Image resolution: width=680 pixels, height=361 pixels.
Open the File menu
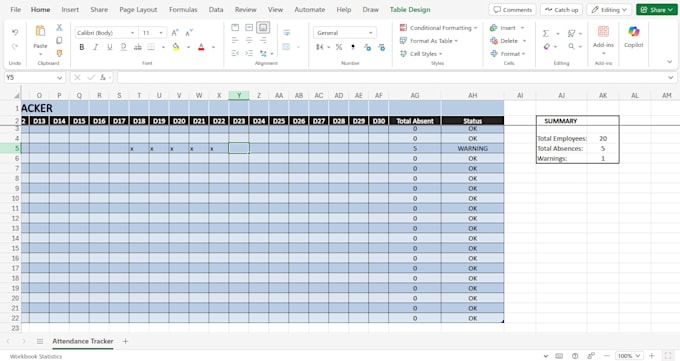pyautogui.click(x=15, y=10)
